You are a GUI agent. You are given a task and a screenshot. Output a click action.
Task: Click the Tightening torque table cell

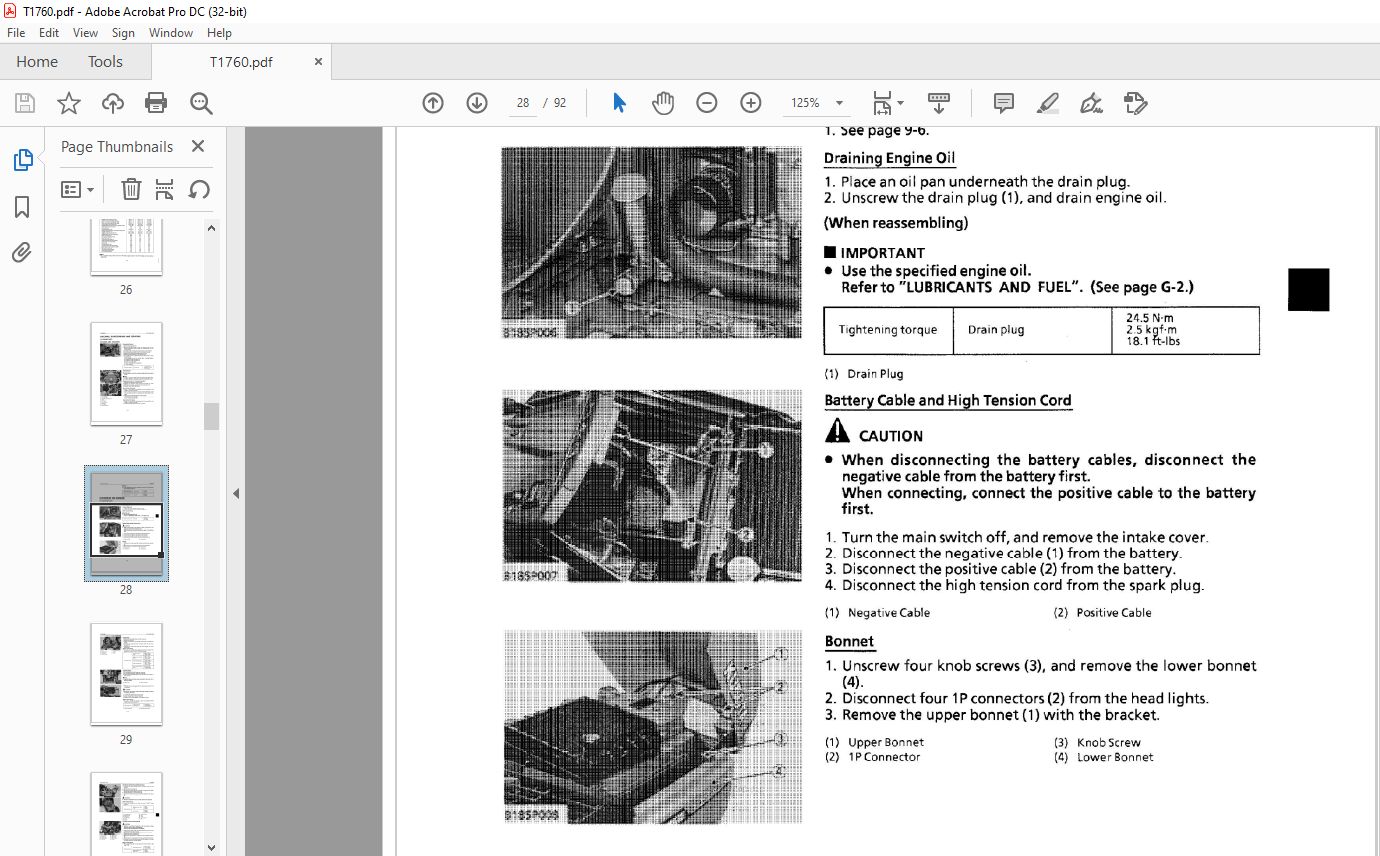tap(888, 330)
